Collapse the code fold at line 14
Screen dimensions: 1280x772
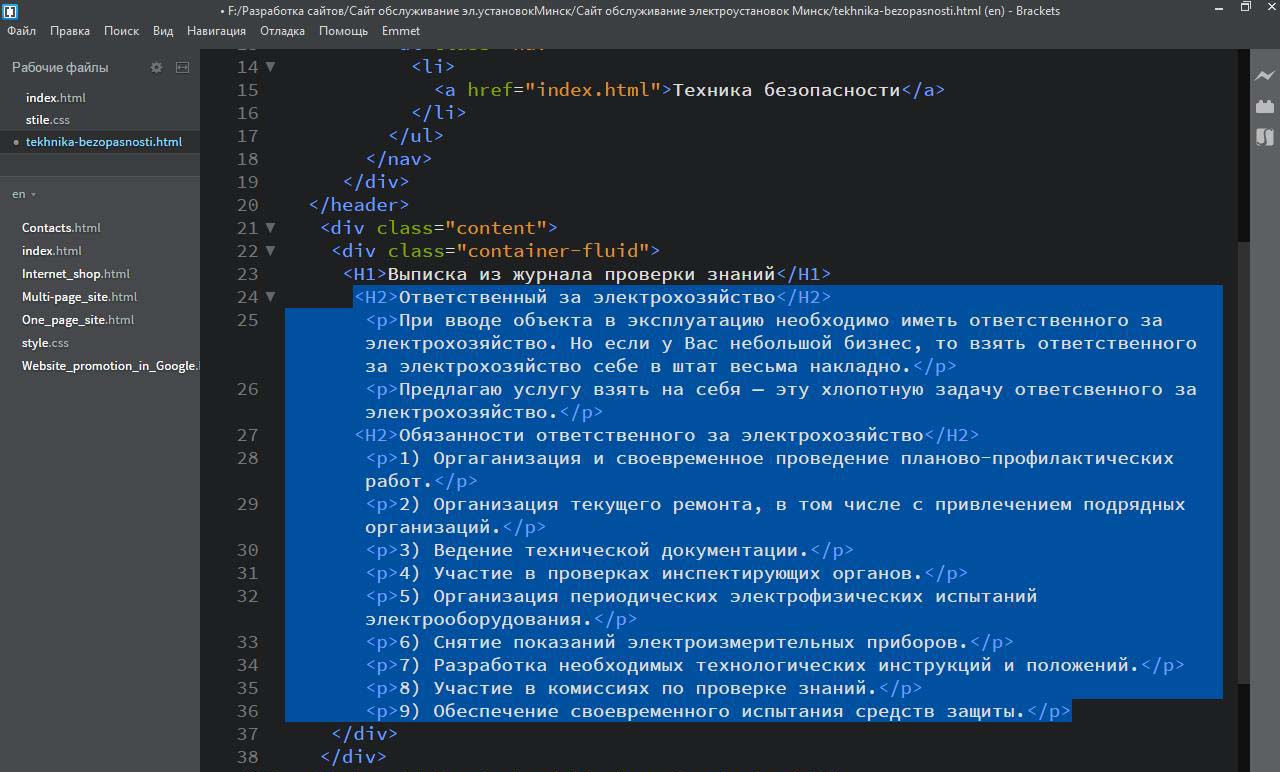pyautogui.click(x=270, y=67)
